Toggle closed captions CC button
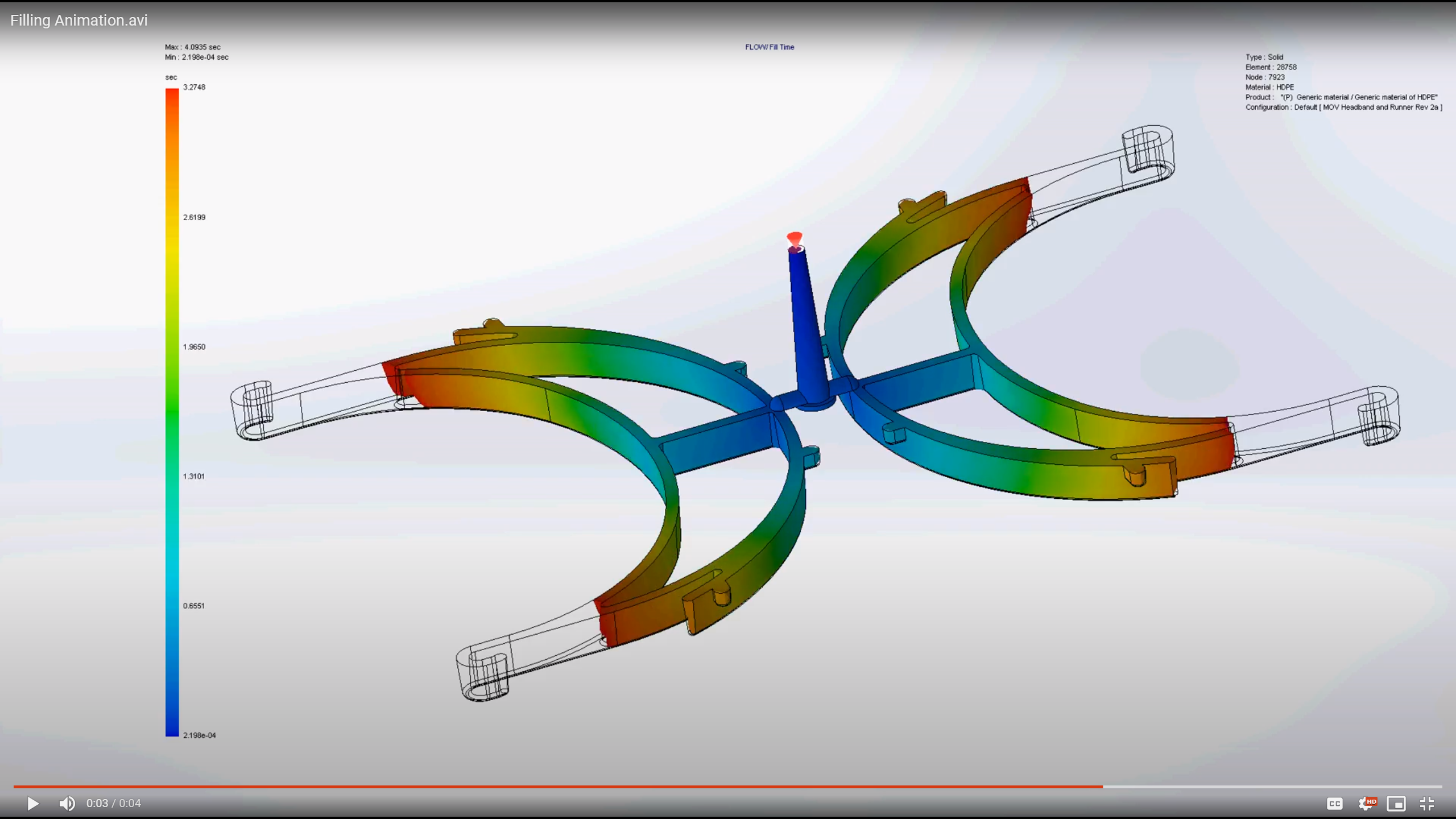 pyautogui.click(x=1334, y=804)
